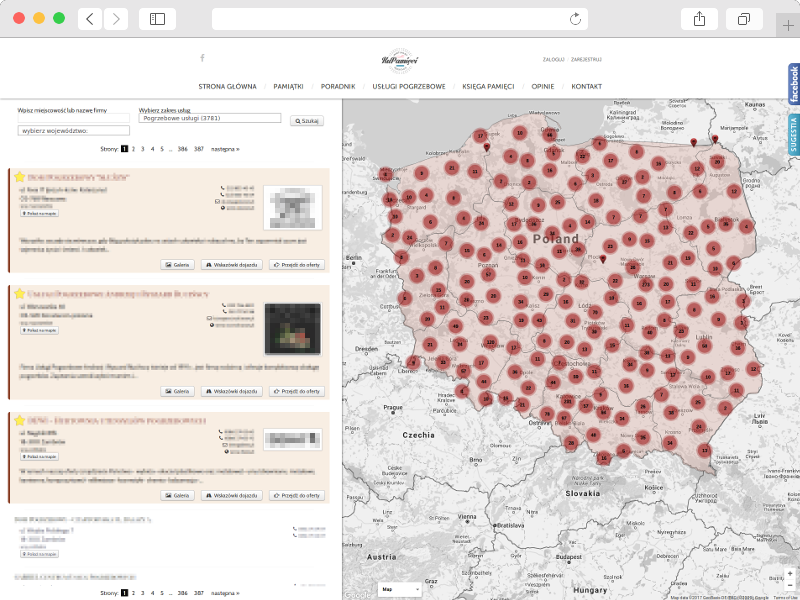Open the KONTAKT menu item
The height and width of the screenshot is (600, 800).
pos(587,87)
